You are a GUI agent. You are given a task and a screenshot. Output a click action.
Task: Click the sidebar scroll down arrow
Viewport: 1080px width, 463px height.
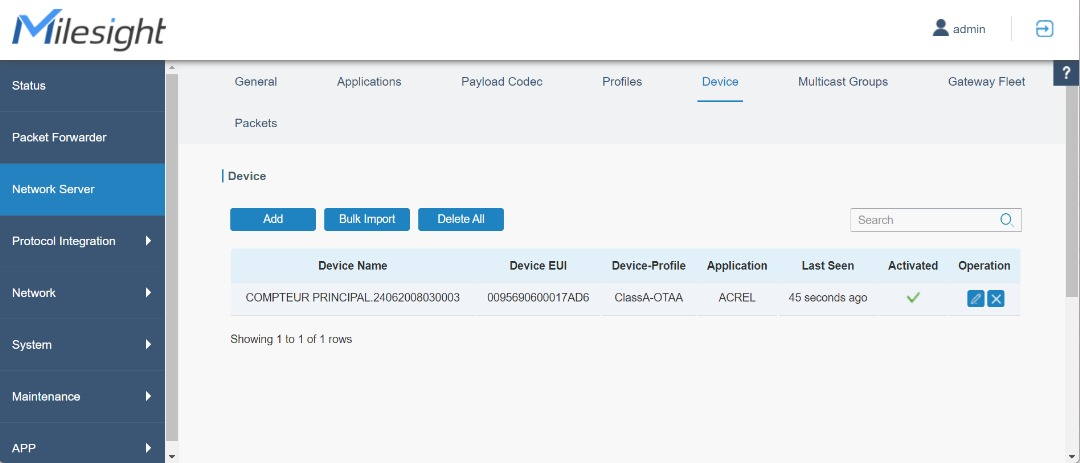171,456
